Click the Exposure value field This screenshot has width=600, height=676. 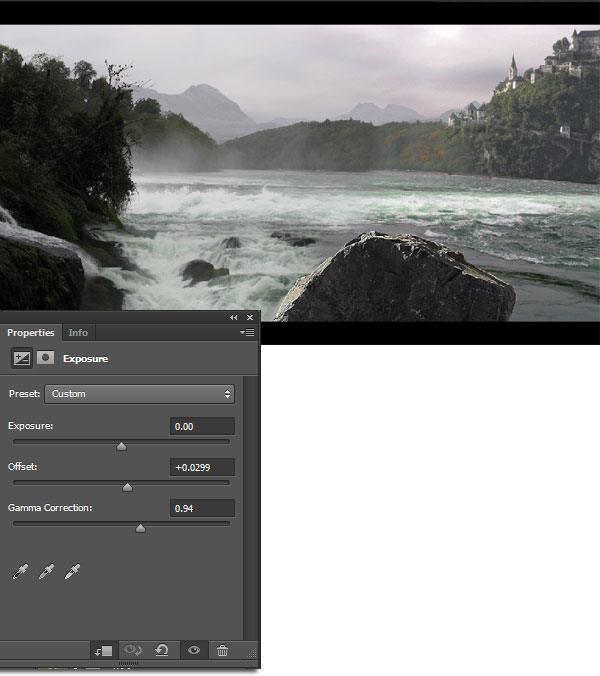[203, 426]
